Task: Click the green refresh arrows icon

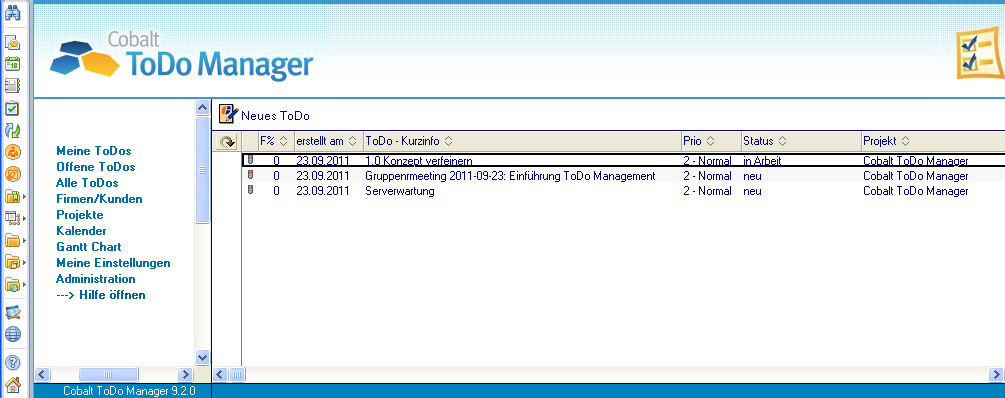Action: click(13, 130)
